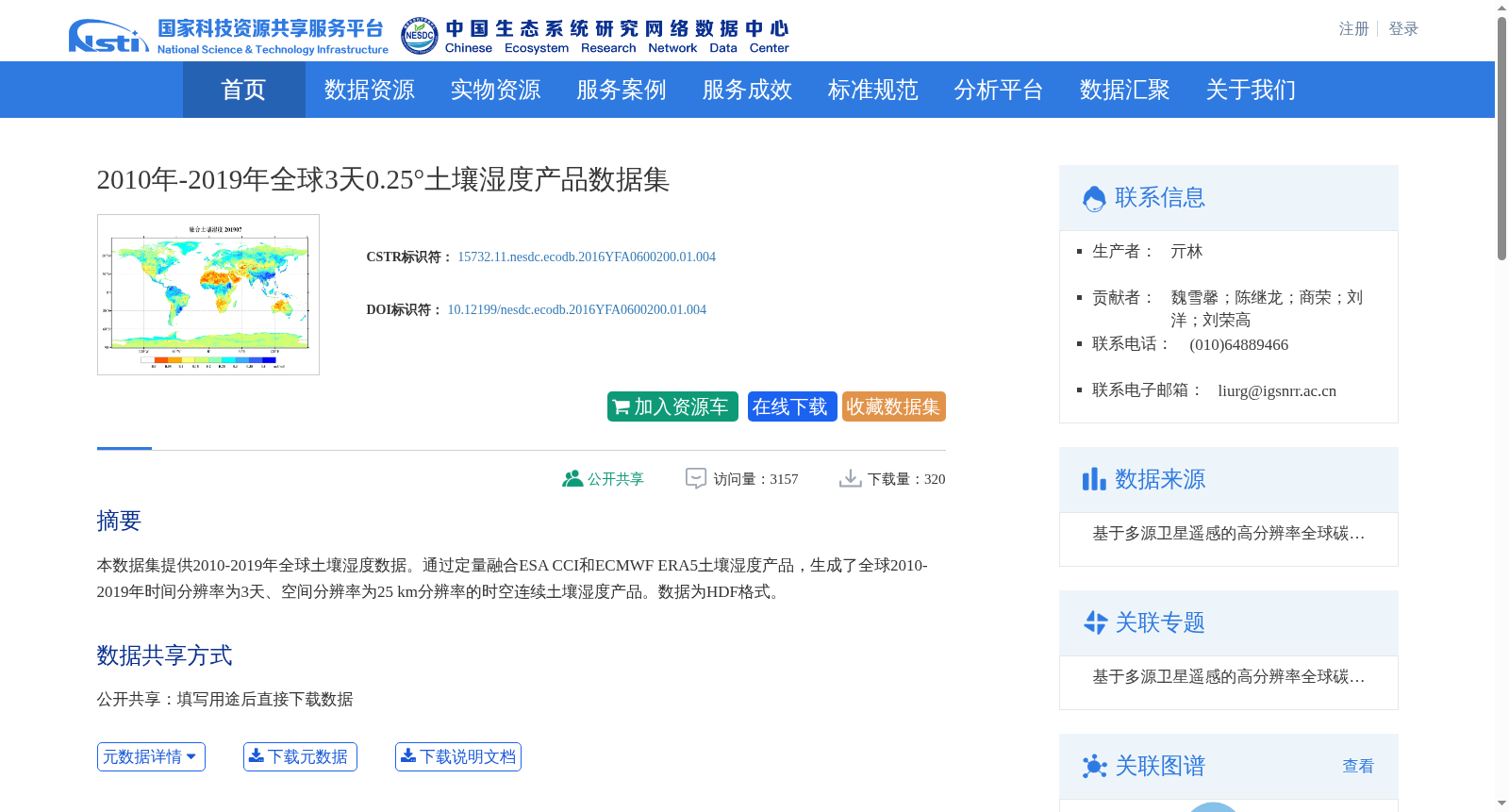This screenshot has width=1509, height=812.
Task: Click the global soil moisture map thumbnail
Action: click(208, 294)
